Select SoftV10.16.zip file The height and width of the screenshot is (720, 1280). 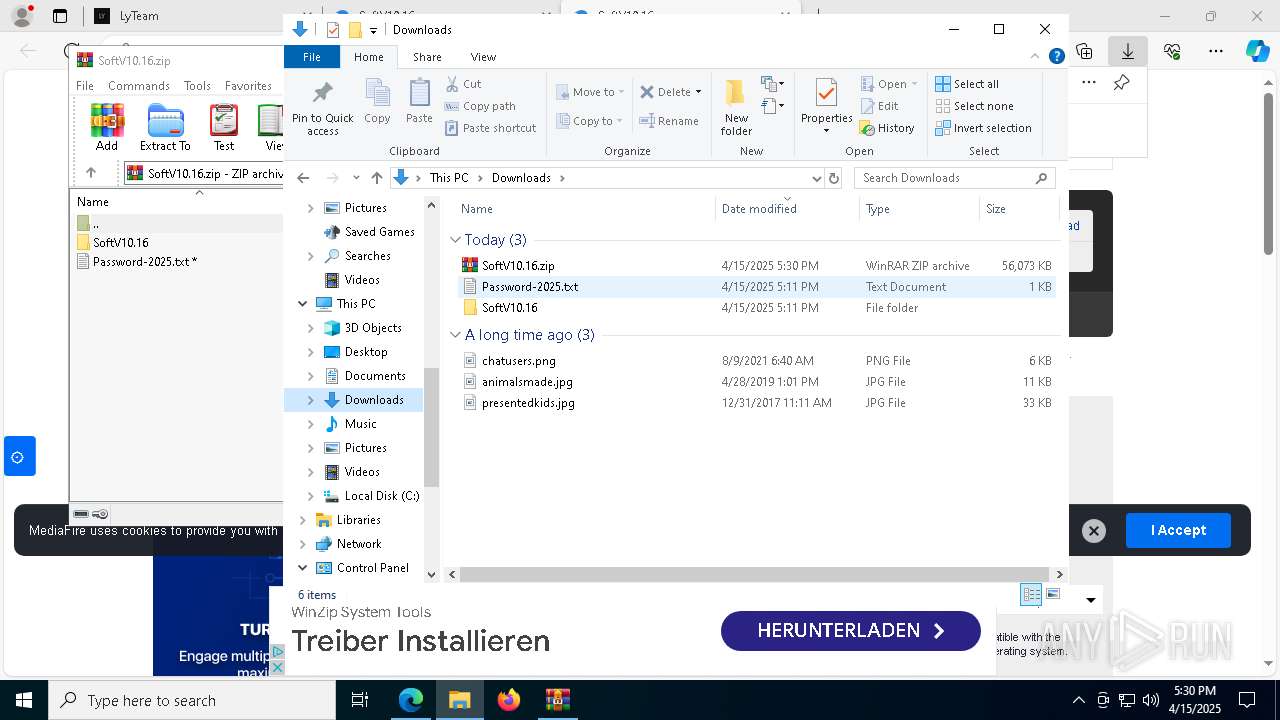(x=518, y=266)
